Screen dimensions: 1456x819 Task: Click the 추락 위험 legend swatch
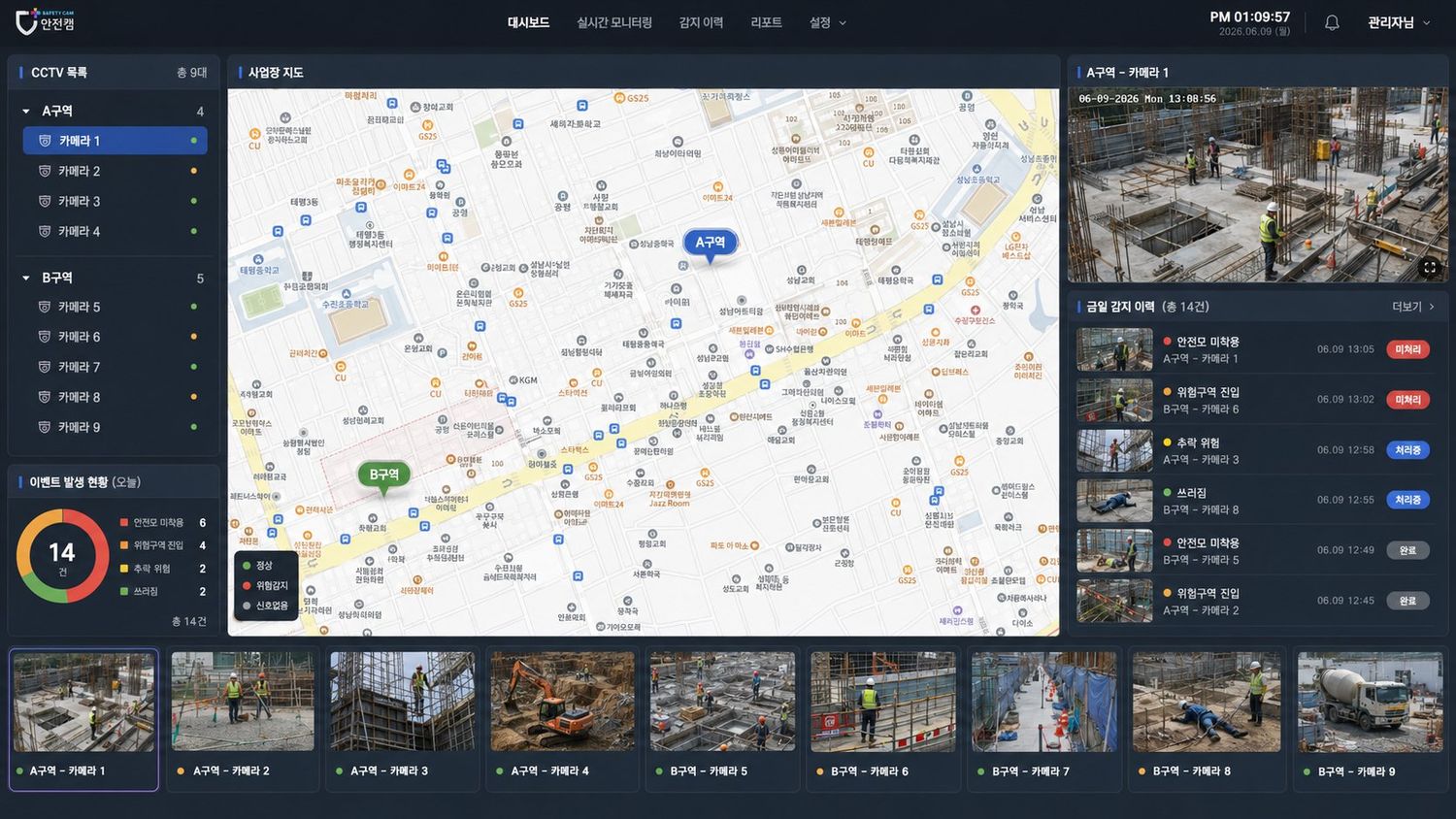[x=124, y=569]
